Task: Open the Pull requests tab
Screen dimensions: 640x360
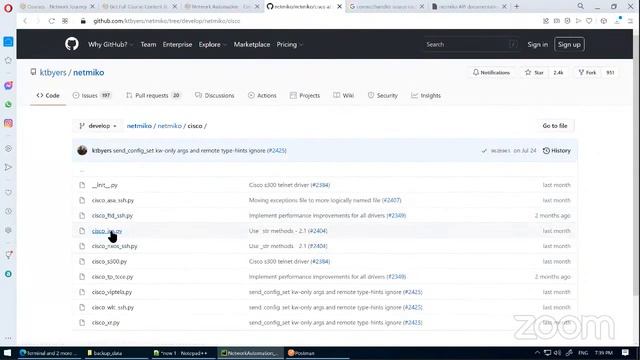Action: [x=153, y=96]
